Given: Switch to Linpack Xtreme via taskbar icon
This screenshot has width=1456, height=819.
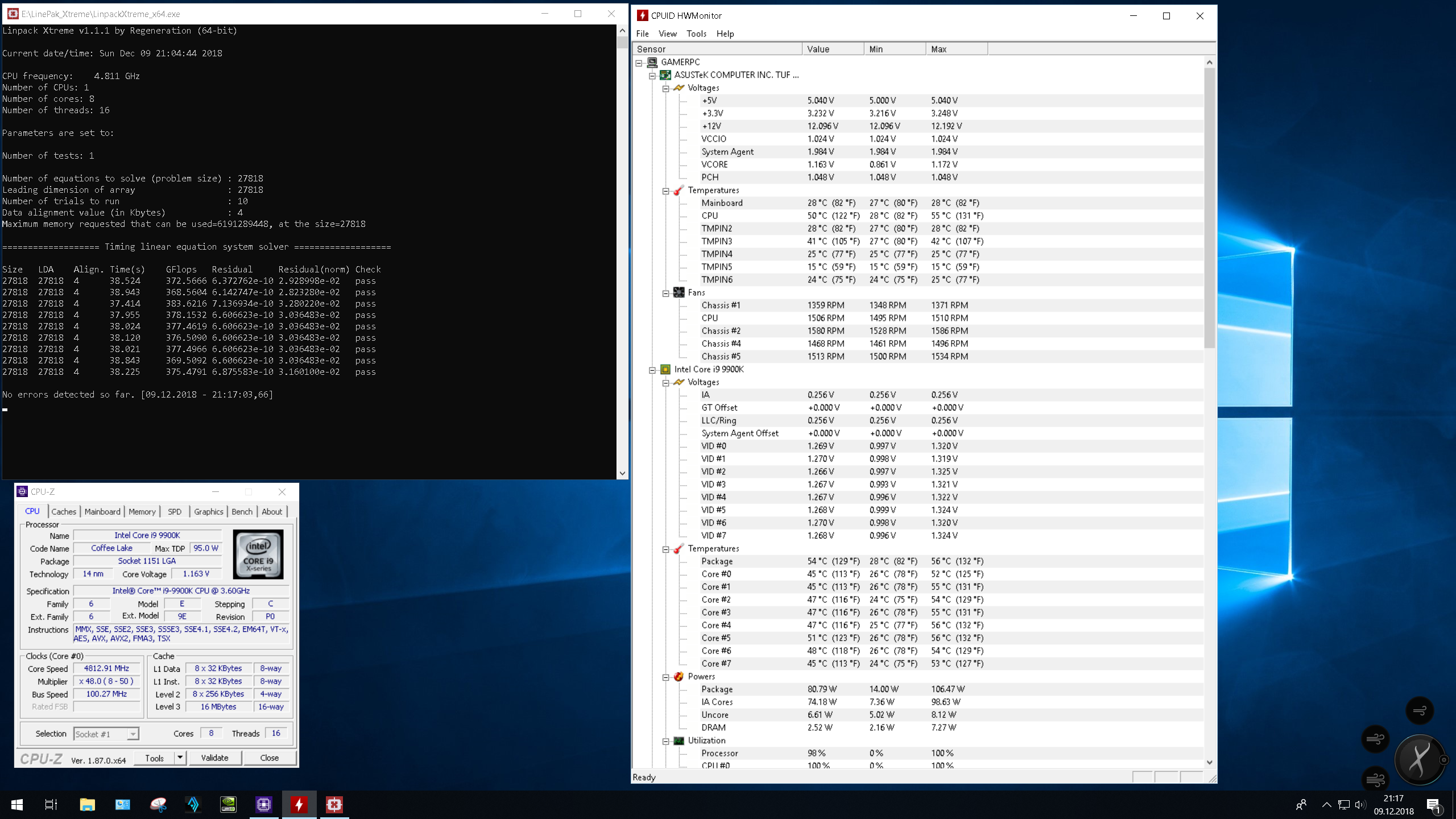Looking at the screenshot, I should click(x=334, y=805).
